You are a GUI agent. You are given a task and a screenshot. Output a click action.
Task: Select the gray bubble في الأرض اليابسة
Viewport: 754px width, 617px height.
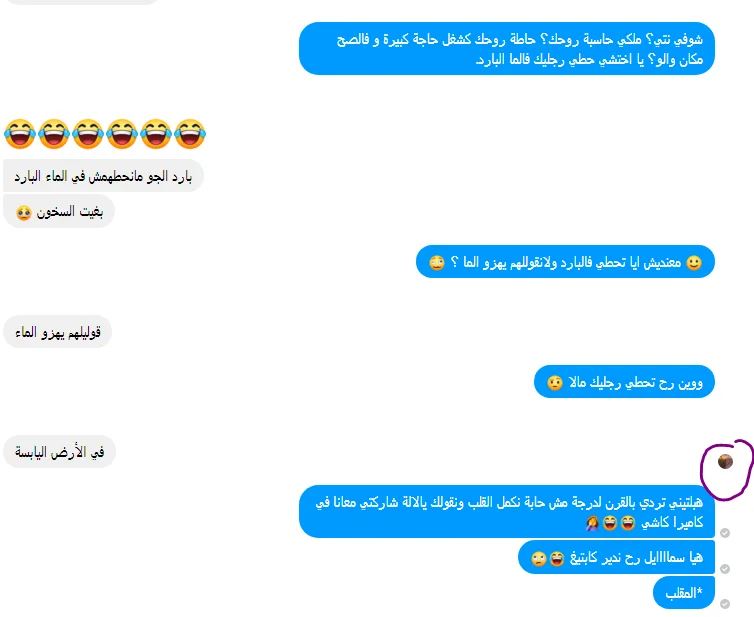point(60,452)
